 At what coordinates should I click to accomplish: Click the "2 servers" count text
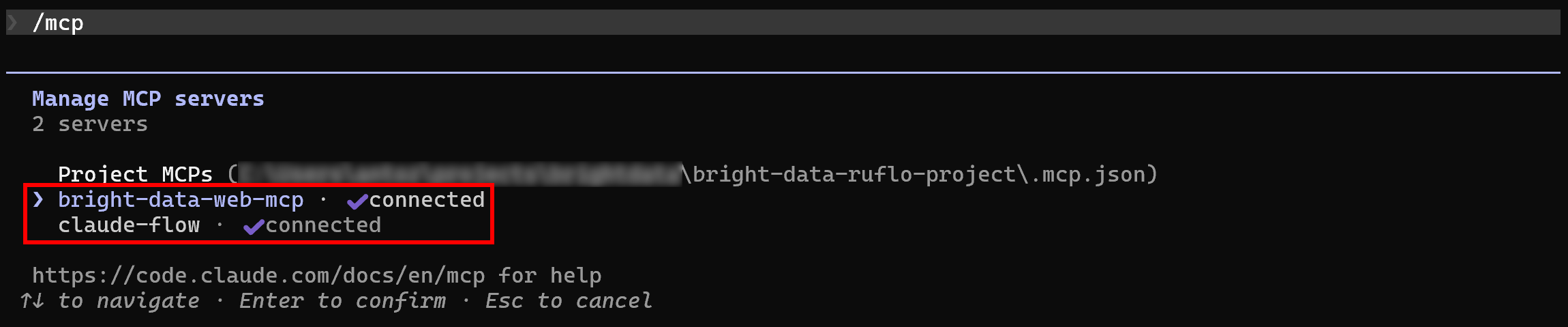90,124
